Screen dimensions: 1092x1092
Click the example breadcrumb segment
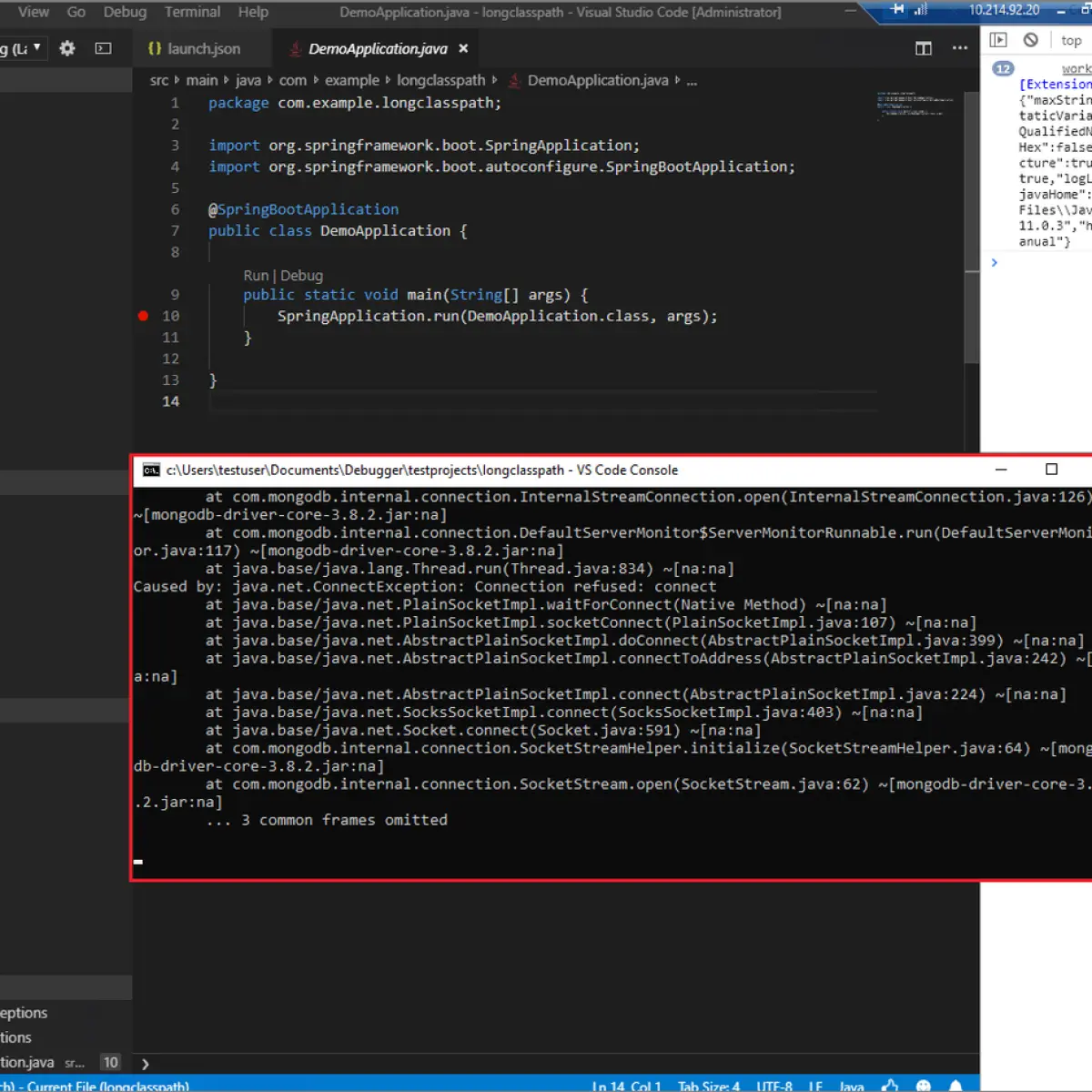[x=352, y=80]
